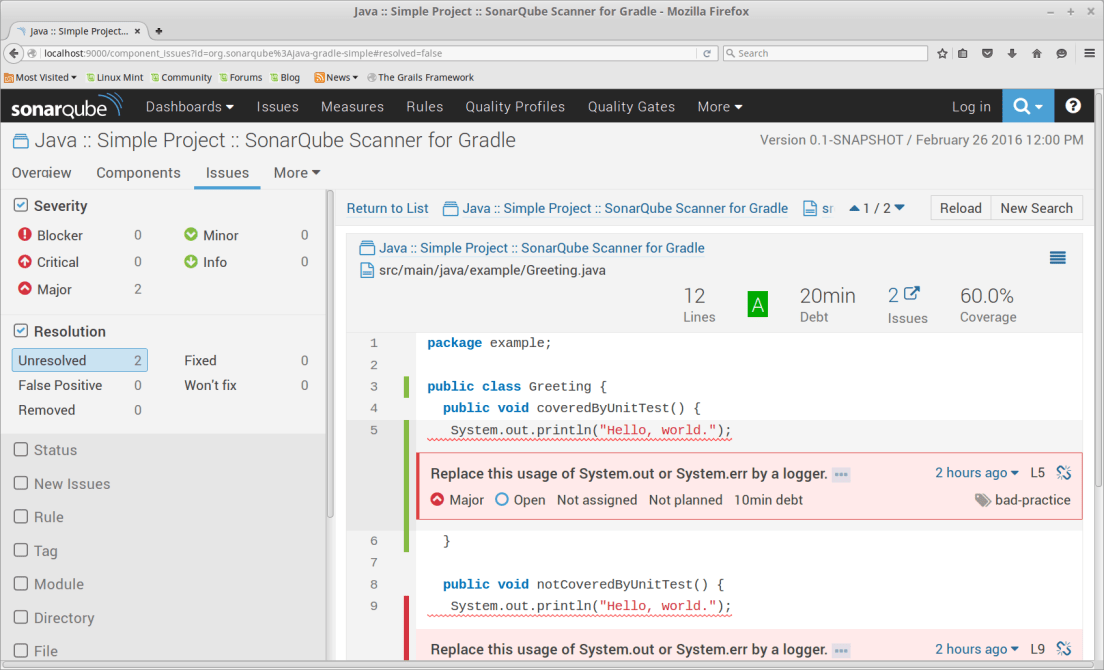1104x670 pixels.
Task: Click the Reload button
Action: (959, 208)
